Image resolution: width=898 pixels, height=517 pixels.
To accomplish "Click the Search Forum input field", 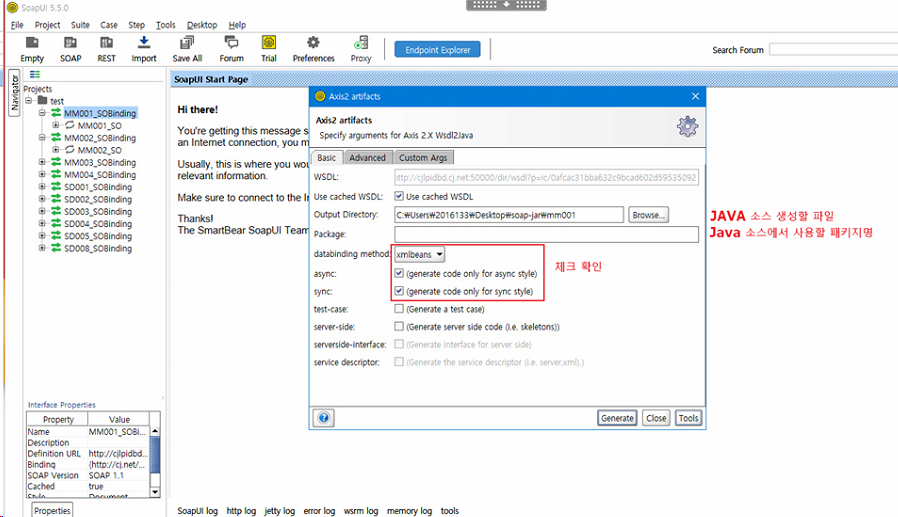I will point(833,50).
